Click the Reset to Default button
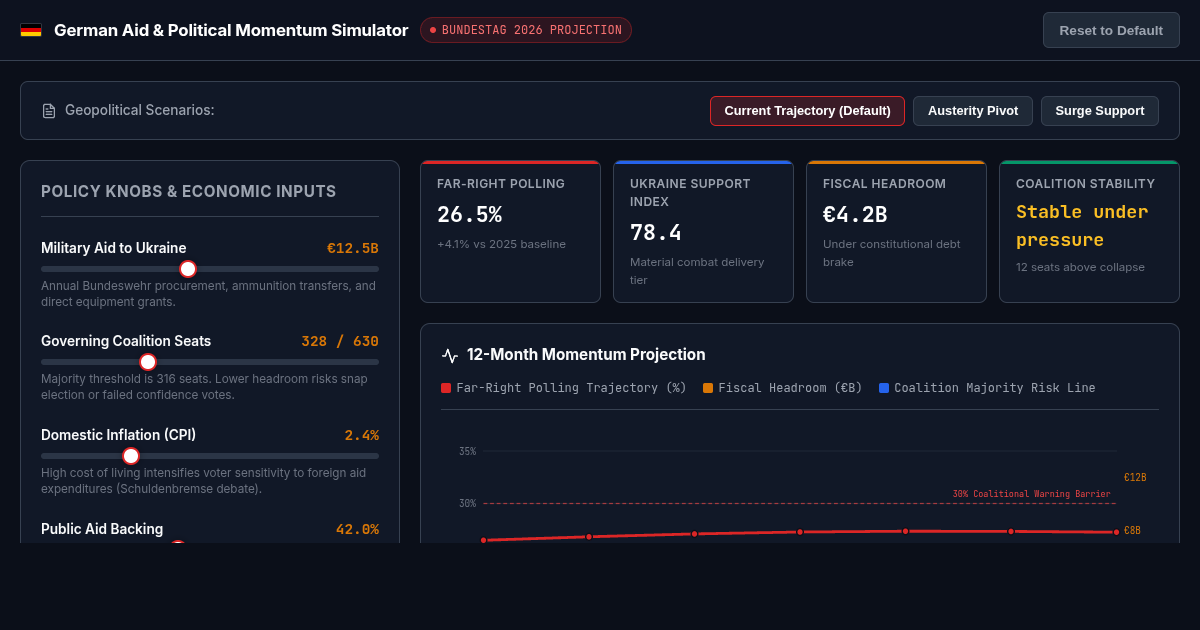The height and width of the screenshot is (630, 1200). (x=1111, y=30)
